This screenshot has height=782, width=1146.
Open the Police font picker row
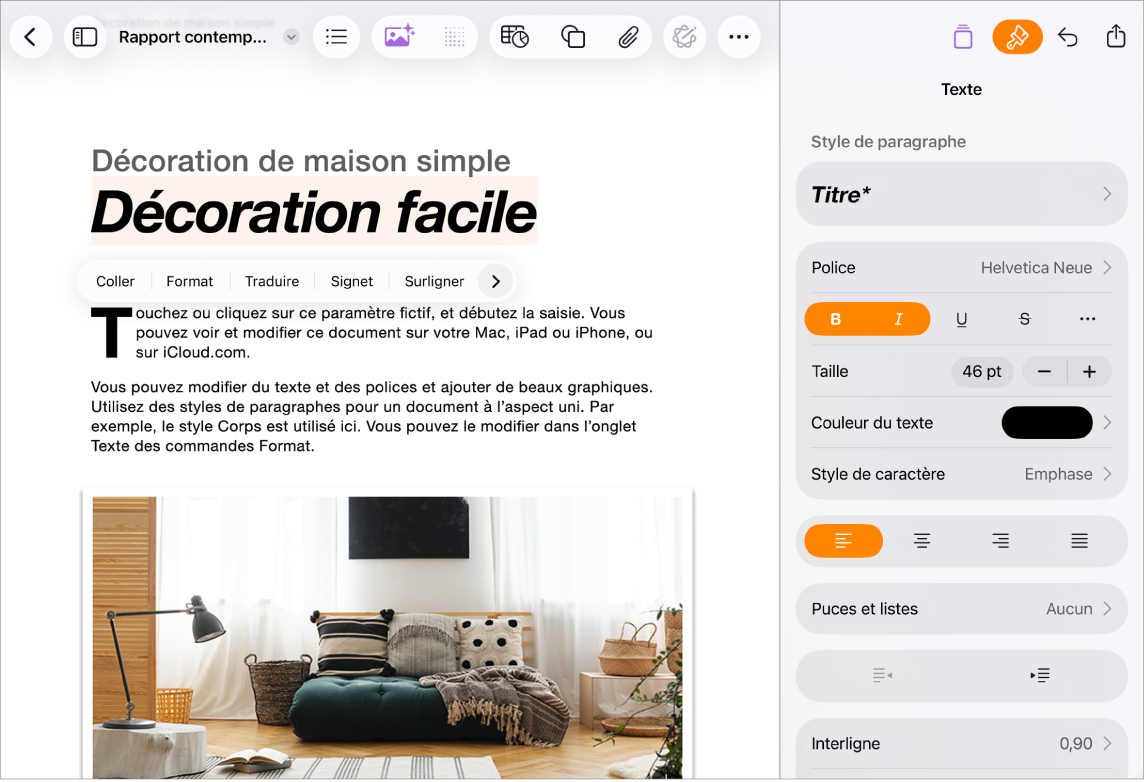[x=961, y=268]
